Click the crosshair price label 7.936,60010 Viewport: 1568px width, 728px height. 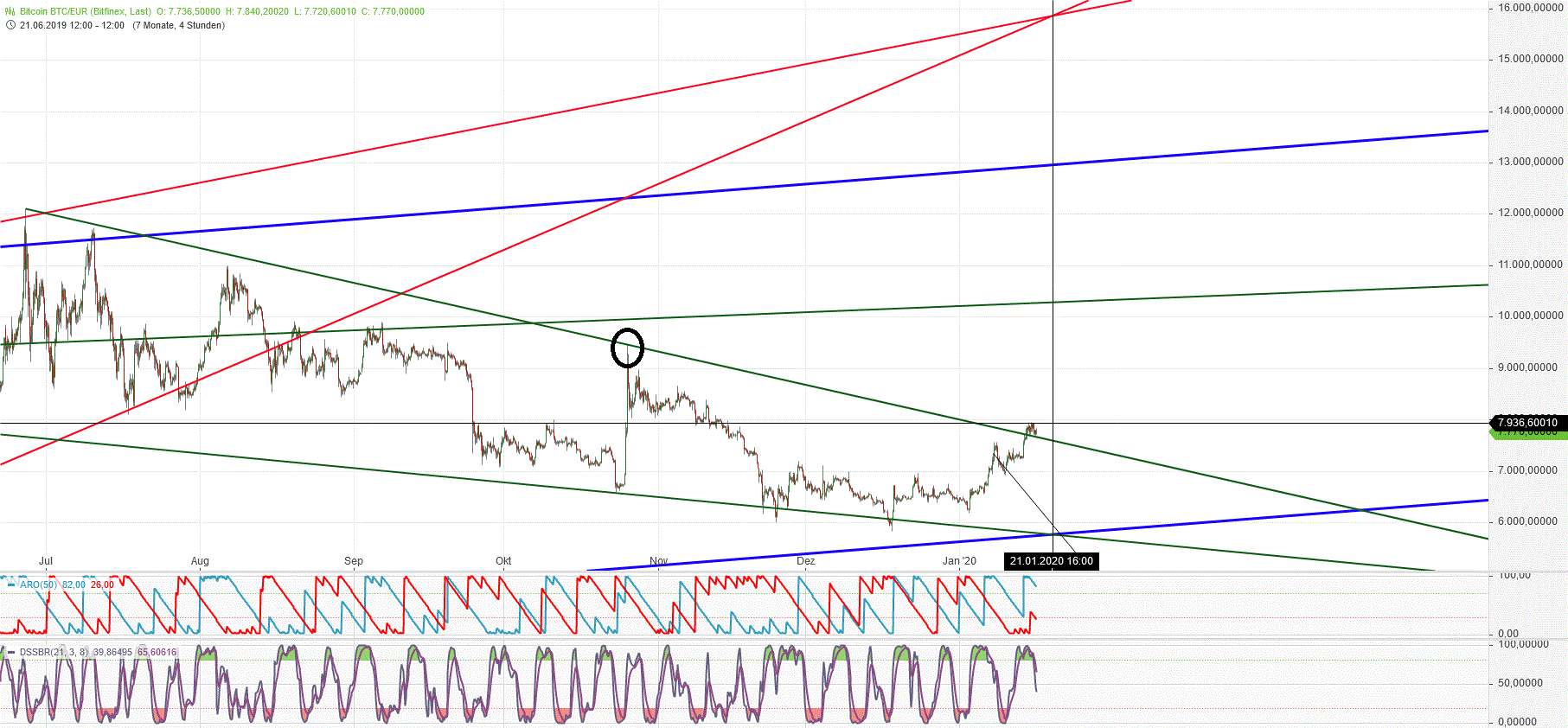coord(1528,423)
